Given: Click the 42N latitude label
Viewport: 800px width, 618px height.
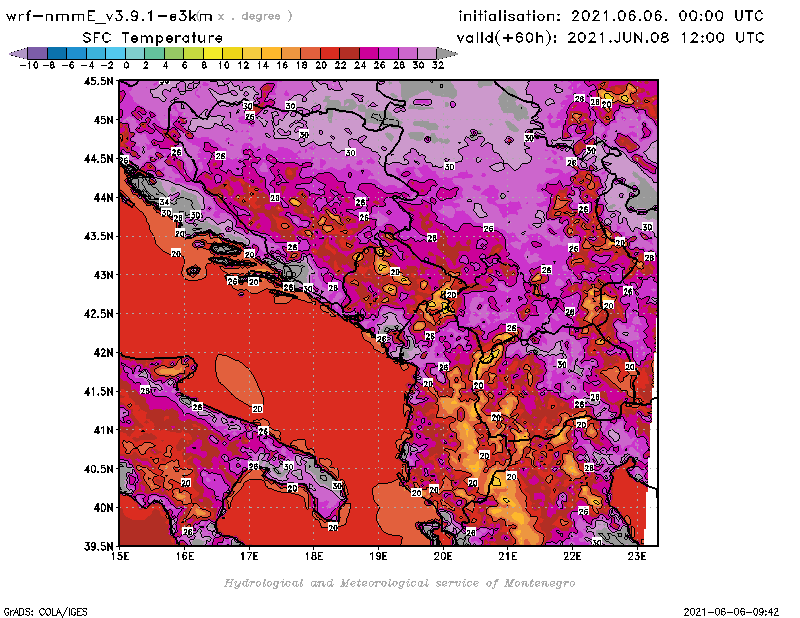Looking at the screenshot, I should click(103, 353).
